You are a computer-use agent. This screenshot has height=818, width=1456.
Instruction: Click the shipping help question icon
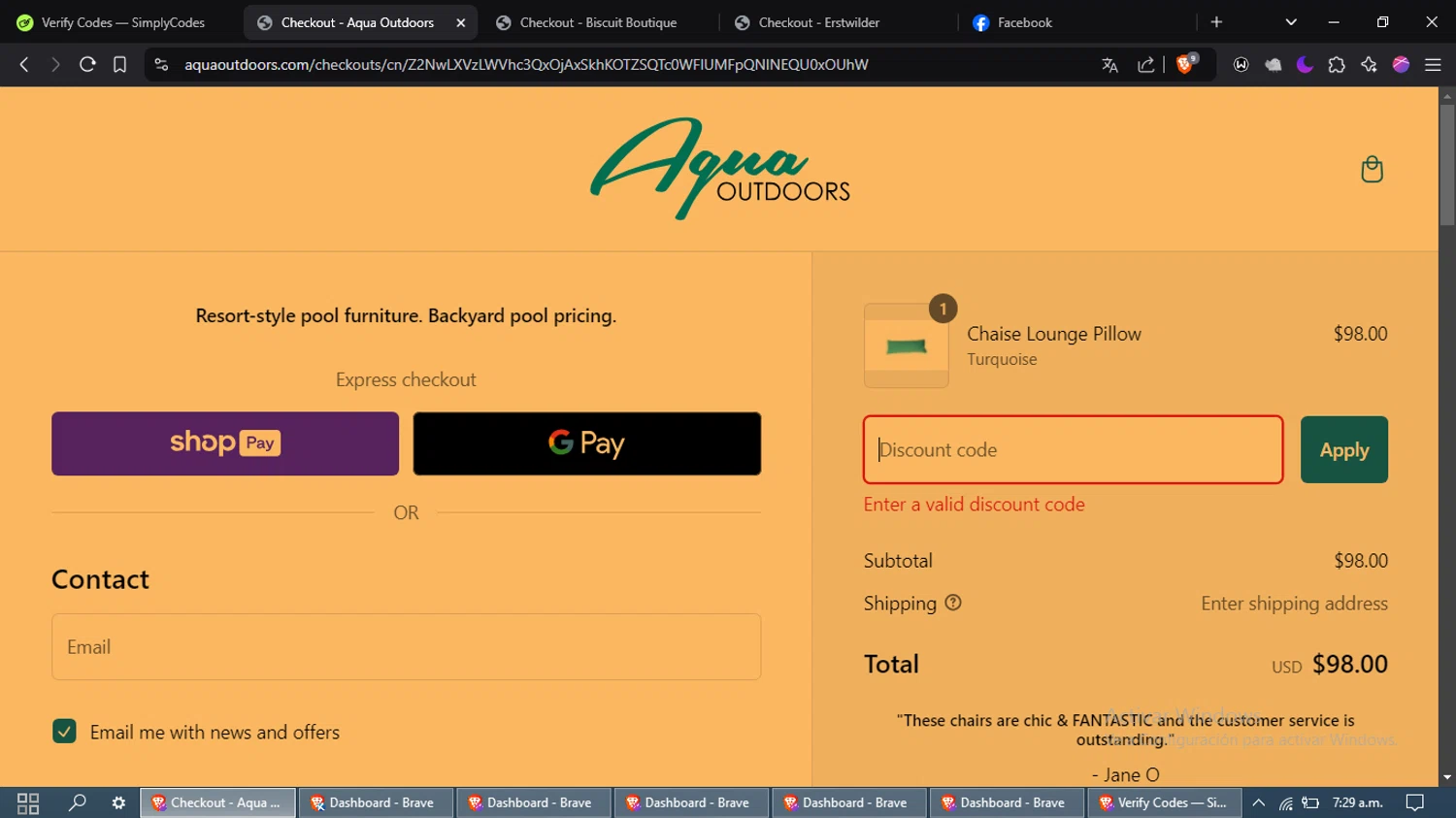[953, 603]
